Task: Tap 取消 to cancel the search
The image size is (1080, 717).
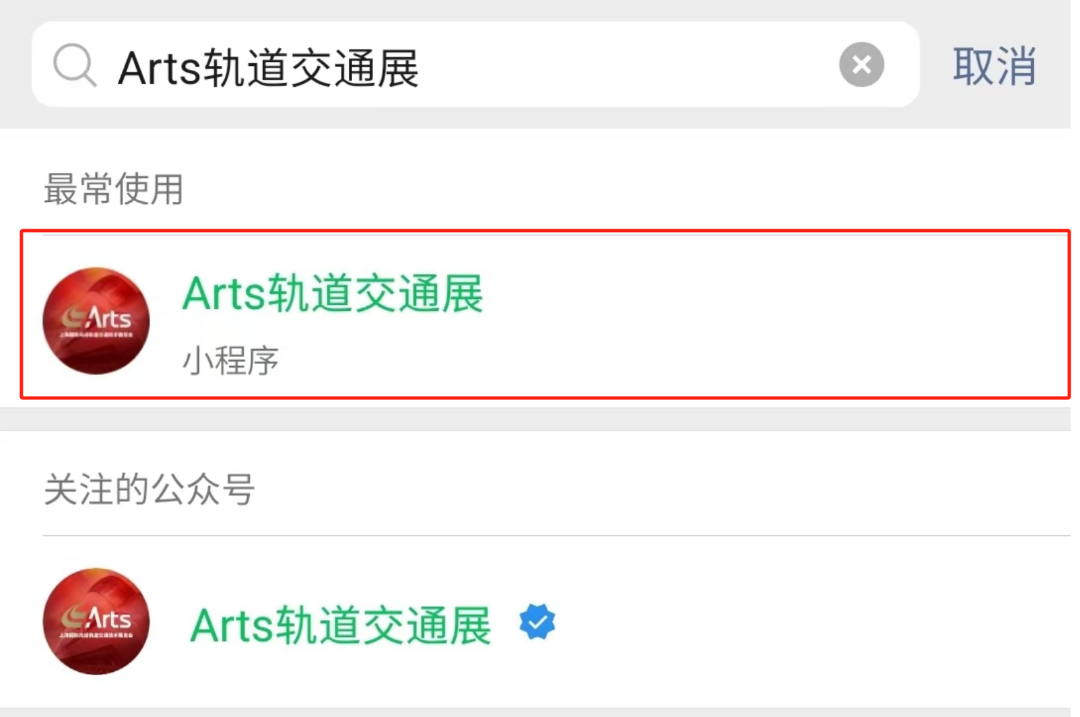Action: point(994,66)
